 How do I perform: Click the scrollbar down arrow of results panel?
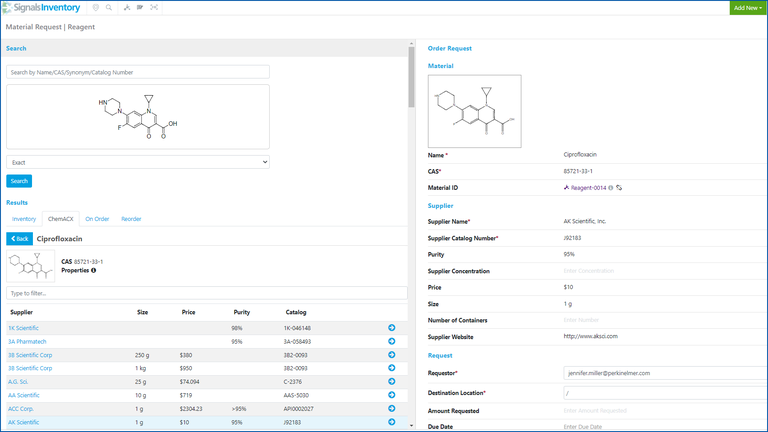coord(411,426)
